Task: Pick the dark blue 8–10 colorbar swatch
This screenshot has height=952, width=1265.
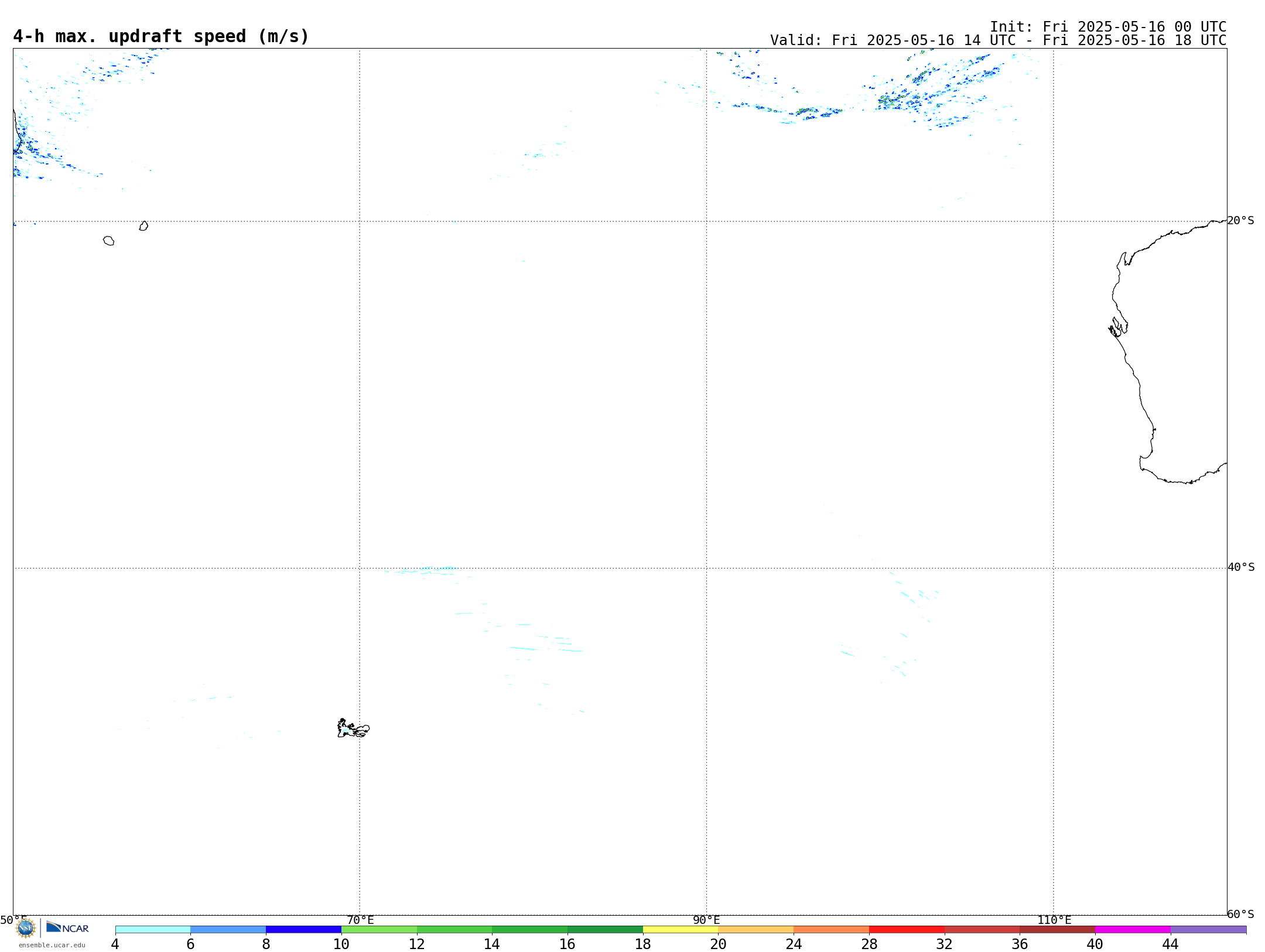Action: pos(303,930)
